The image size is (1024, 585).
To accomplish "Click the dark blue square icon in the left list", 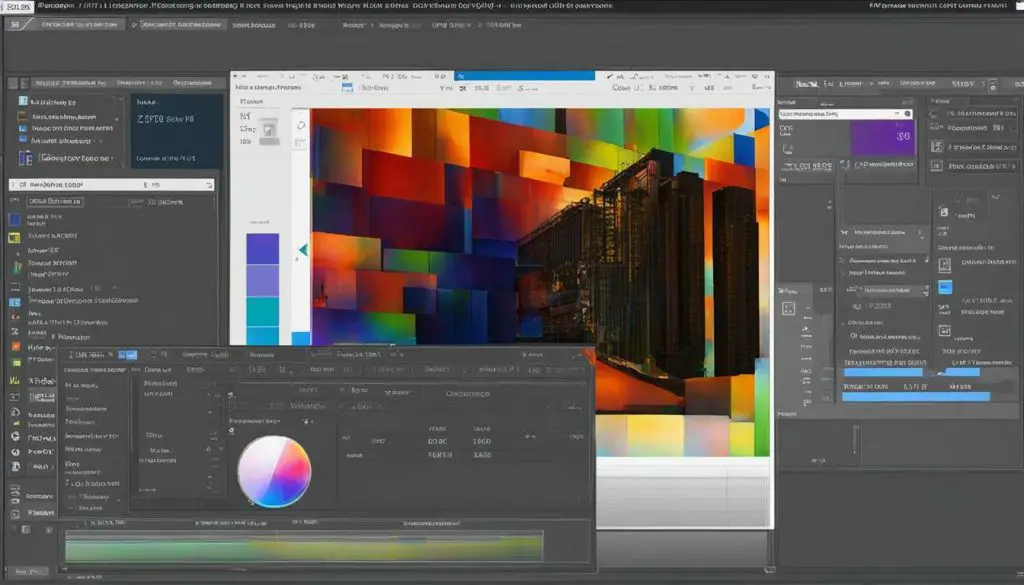I will coord(14,219).
